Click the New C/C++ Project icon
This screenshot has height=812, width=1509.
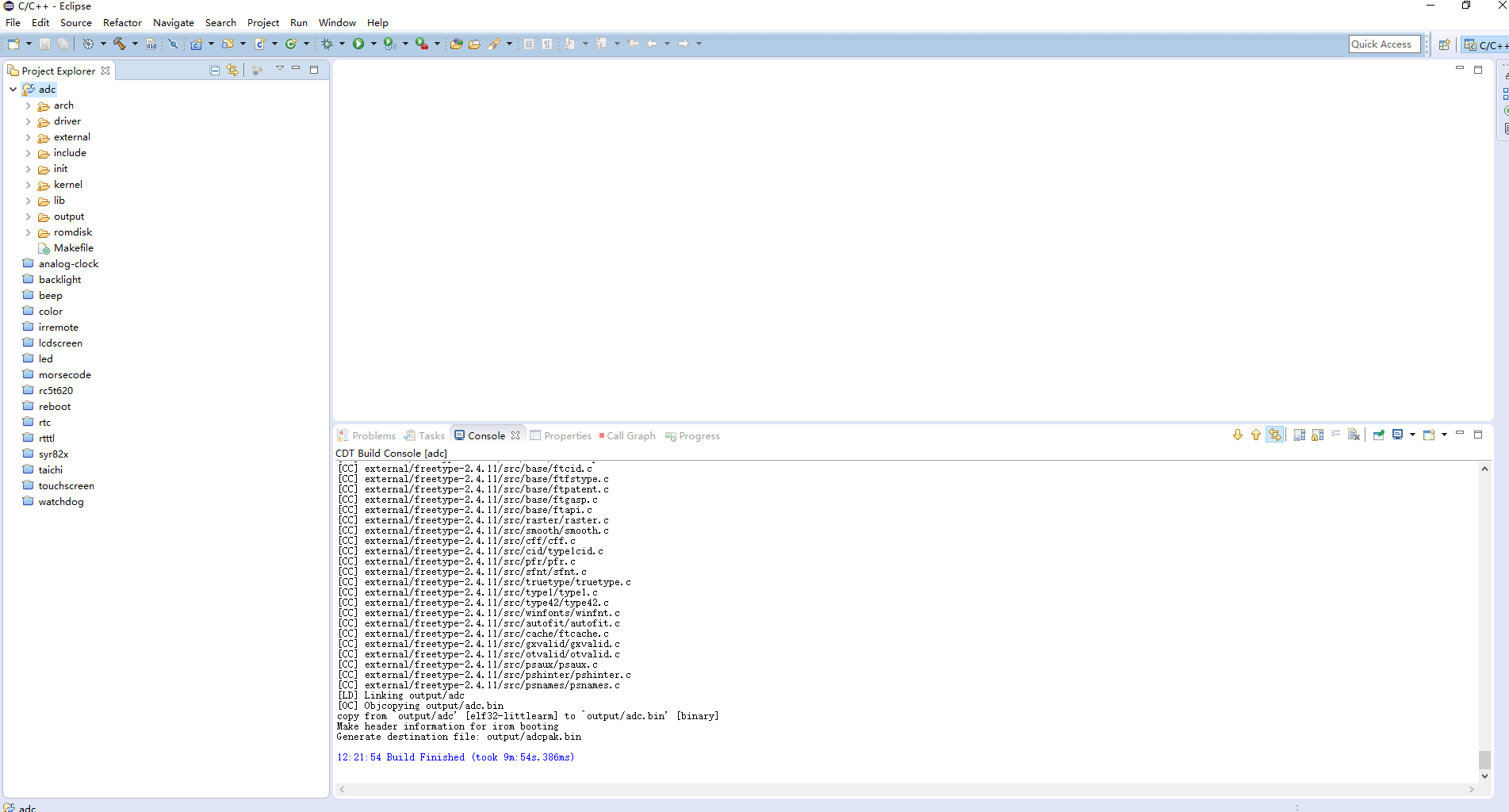[x=196, y=44]
